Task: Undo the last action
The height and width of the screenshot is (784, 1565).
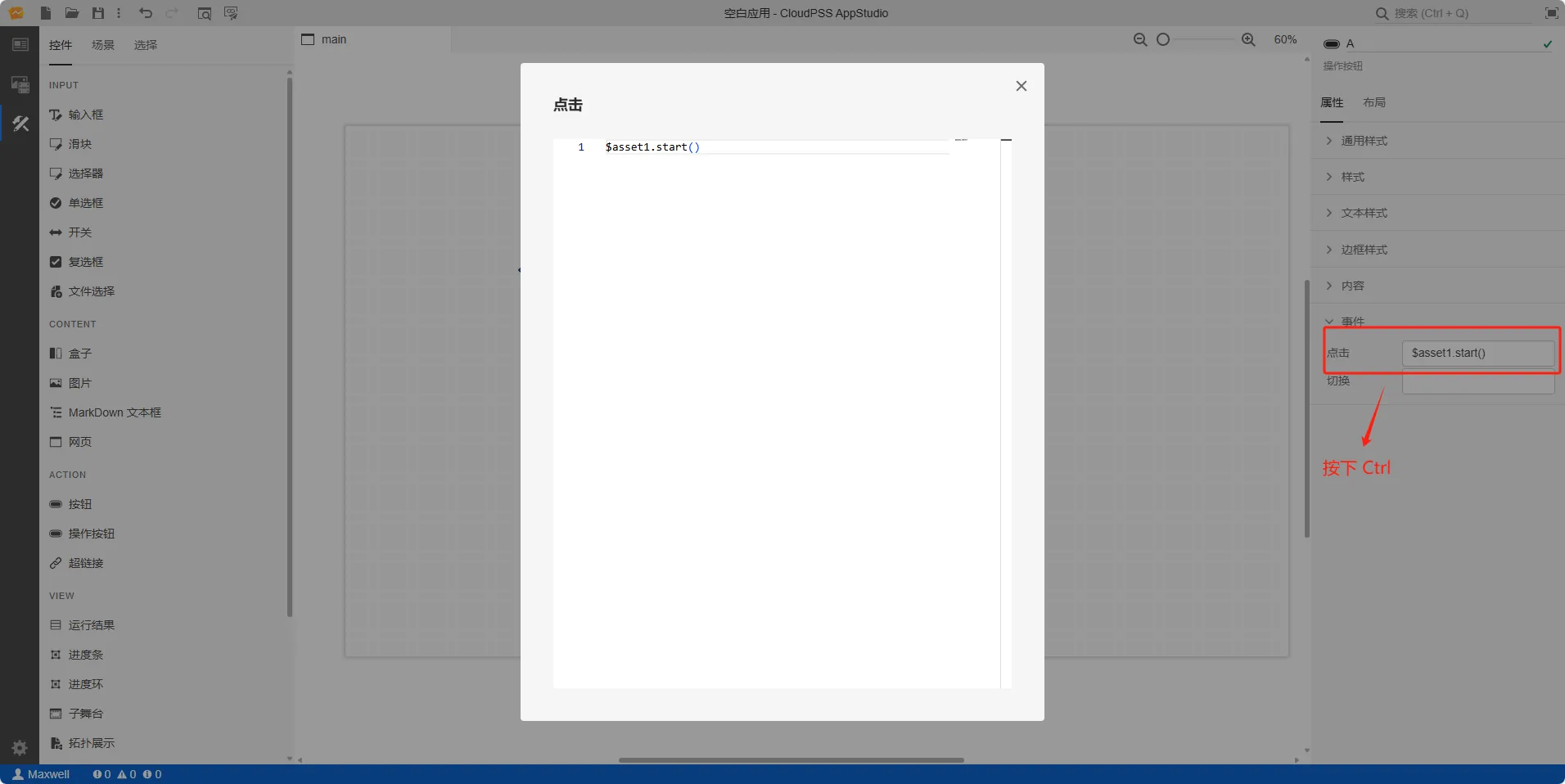Action: click(146, 13)
